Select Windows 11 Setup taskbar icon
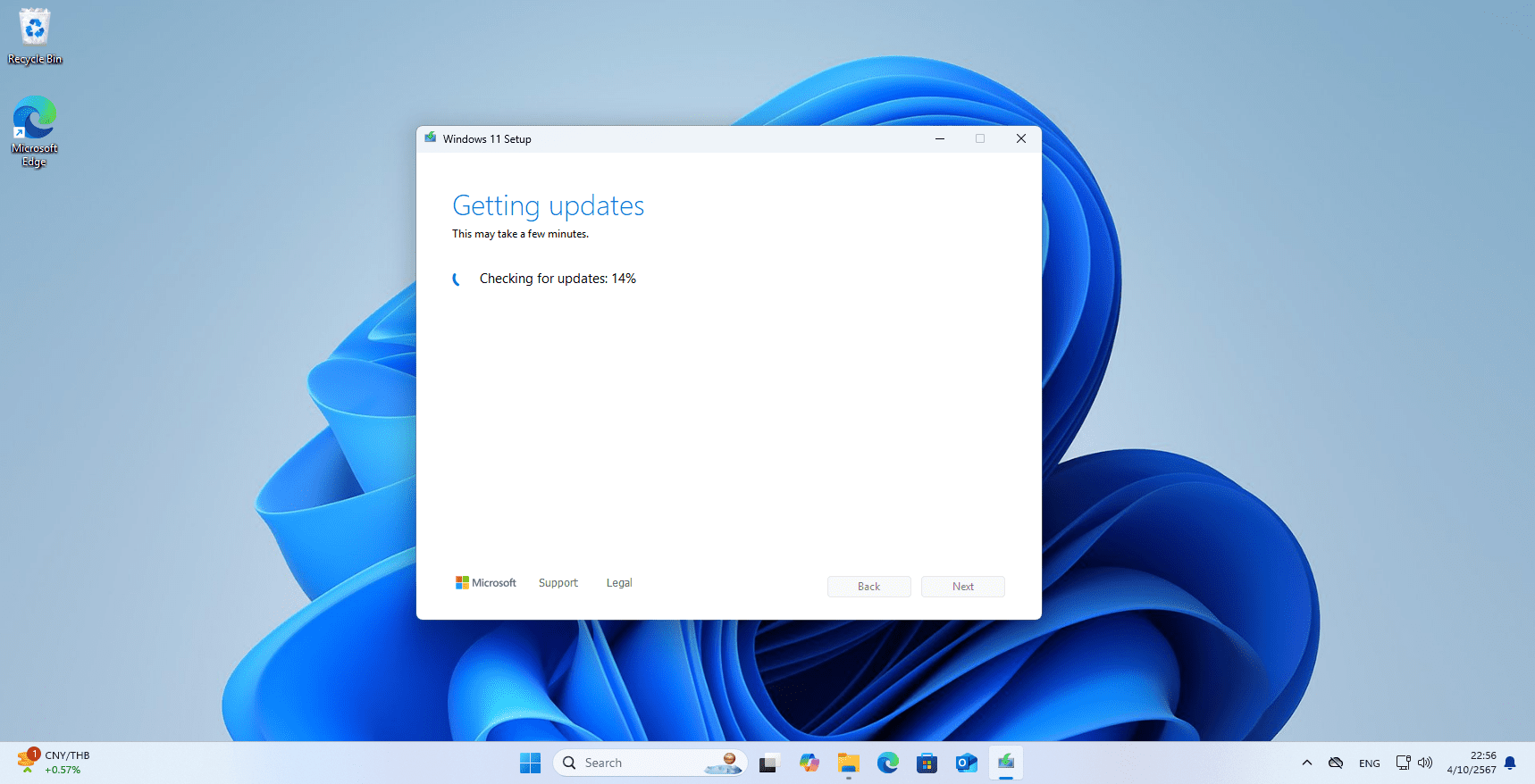Viewport: 1535px width, 784px height. coord(1006,763)
